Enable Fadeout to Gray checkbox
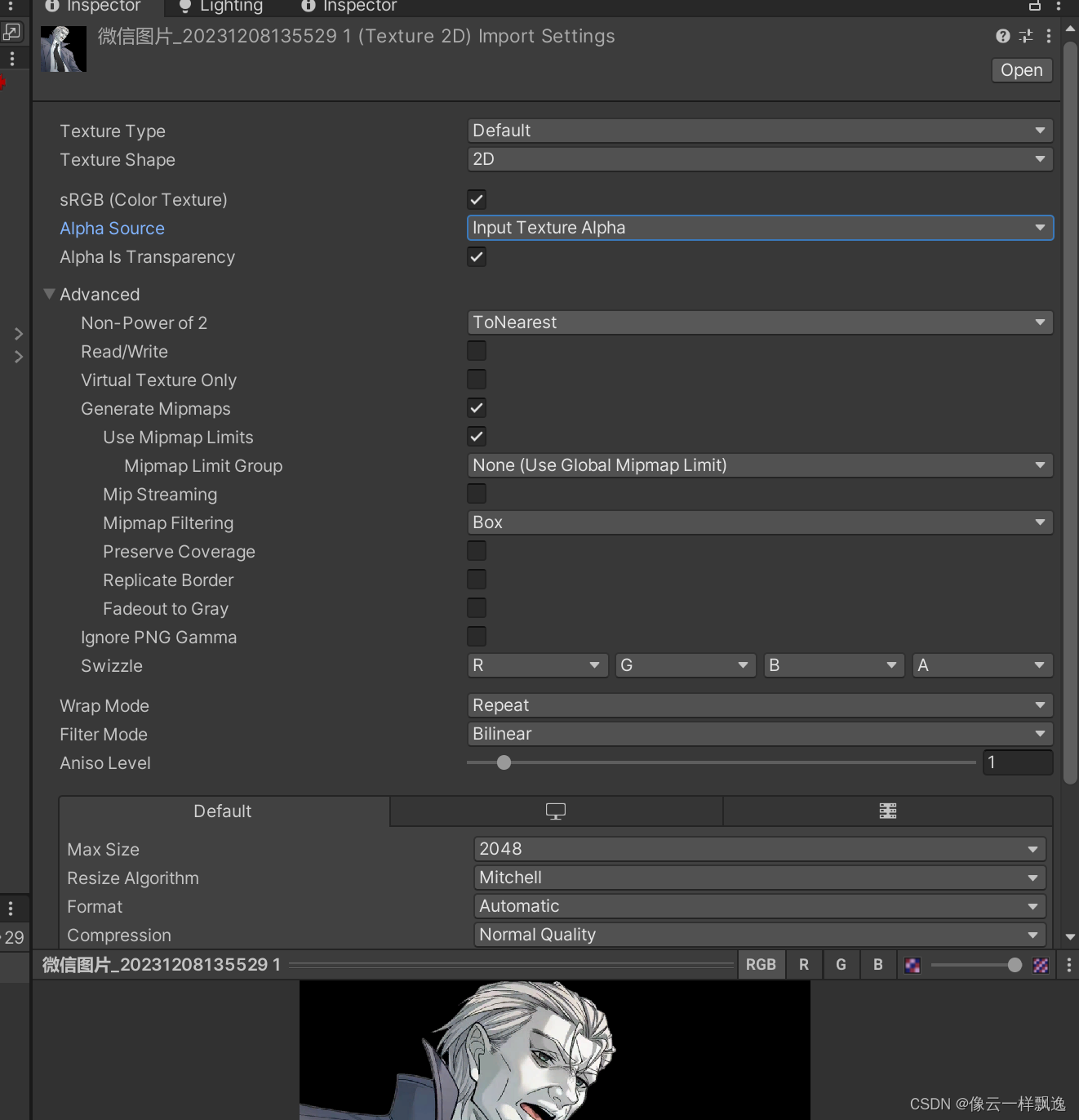This screenshot has width=1079, height=1120. (477, 608)
